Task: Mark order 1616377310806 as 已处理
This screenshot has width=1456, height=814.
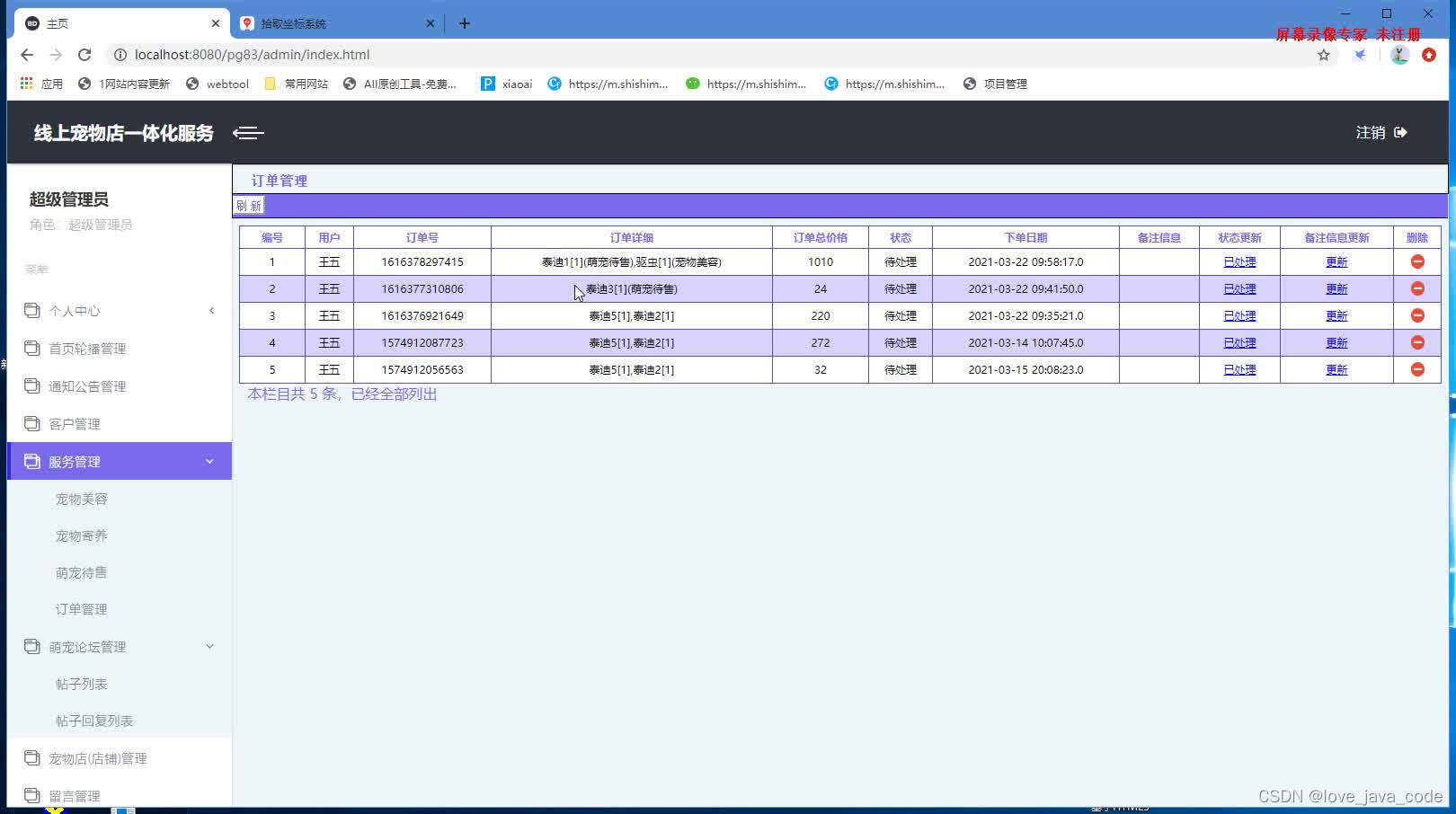Action: coord(1239,288)
